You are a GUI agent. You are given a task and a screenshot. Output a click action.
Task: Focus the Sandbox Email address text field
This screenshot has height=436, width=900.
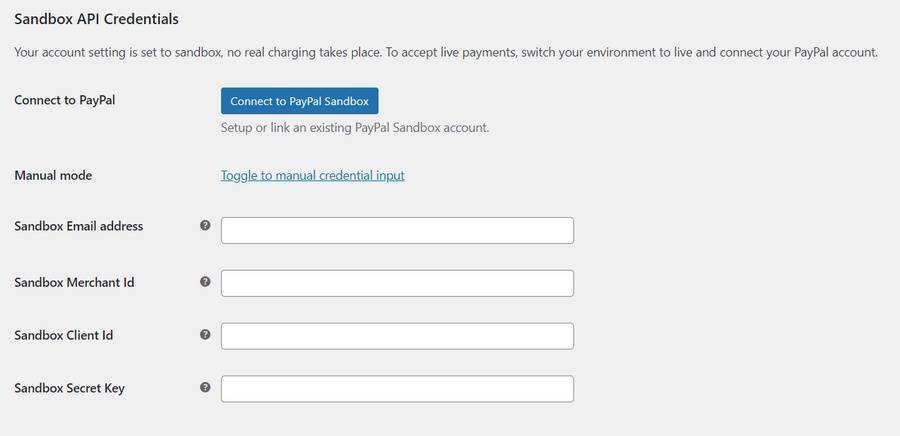coord(397,230)
